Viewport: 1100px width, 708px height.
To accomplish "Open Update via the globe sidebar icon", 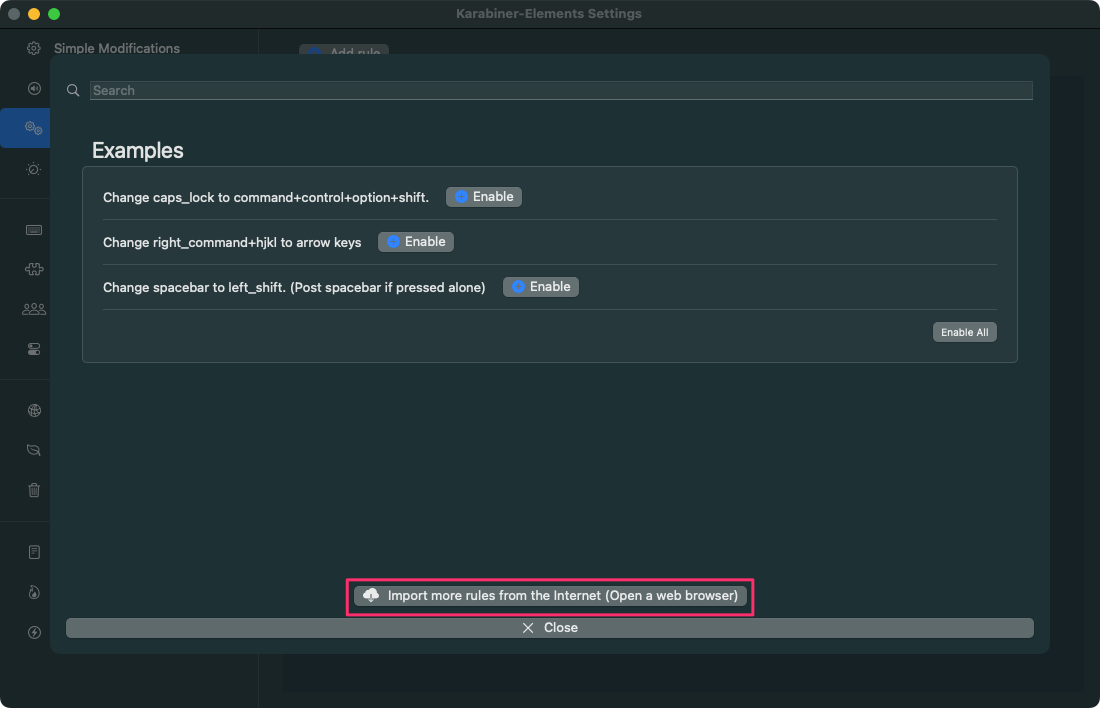I will [x=34, y=410].
